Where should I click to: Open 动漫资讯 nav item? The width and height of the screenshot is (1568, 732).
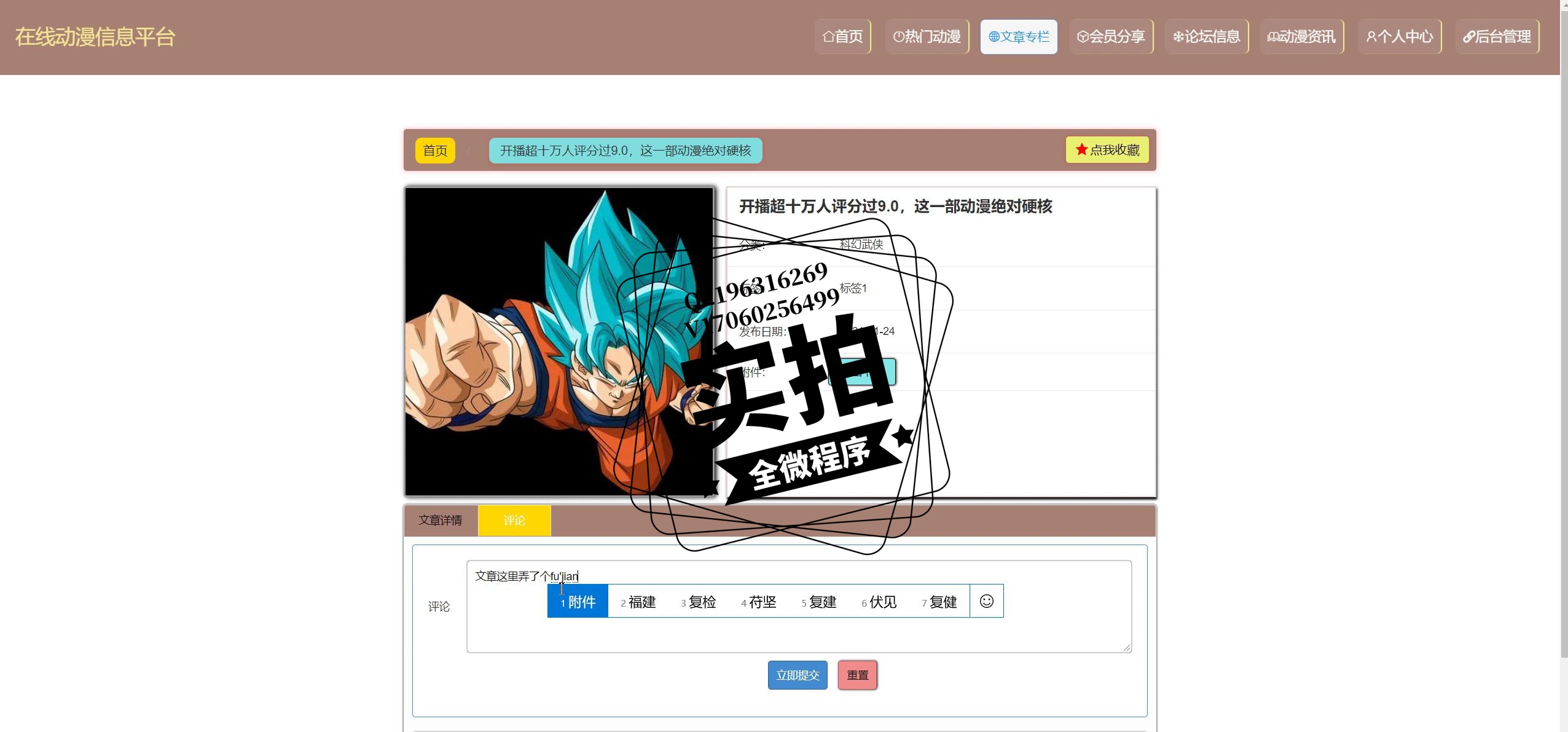[1302, 37]
